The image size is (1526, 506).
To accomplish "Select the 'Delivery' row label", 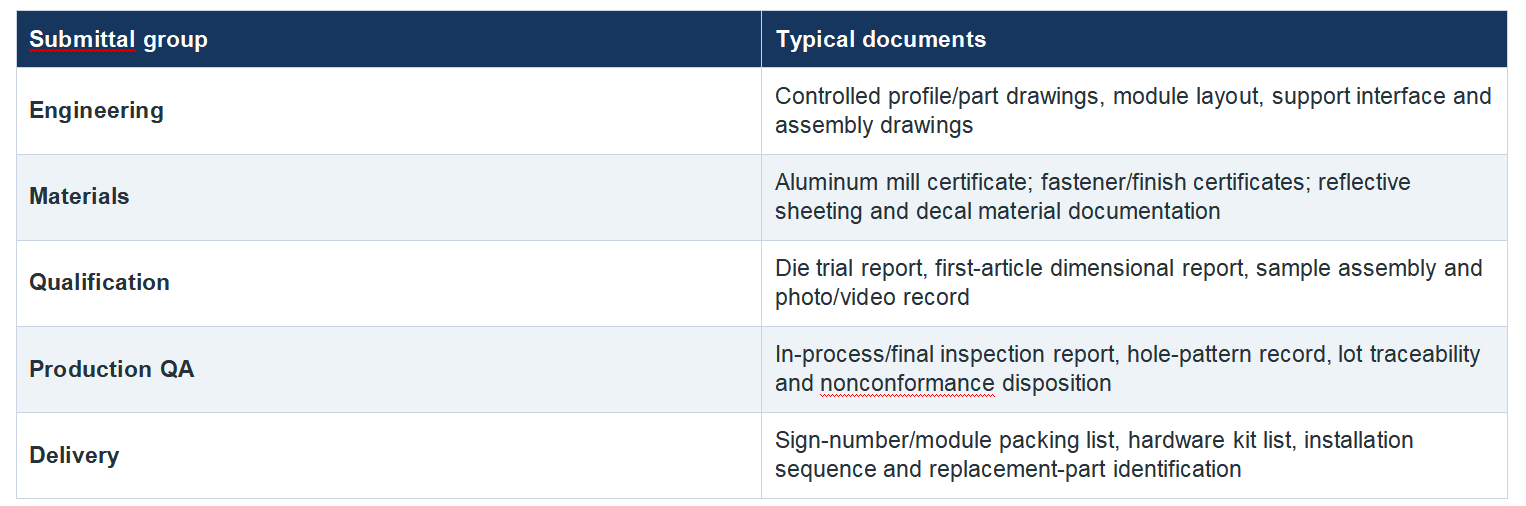I will [x=74, y=455].
